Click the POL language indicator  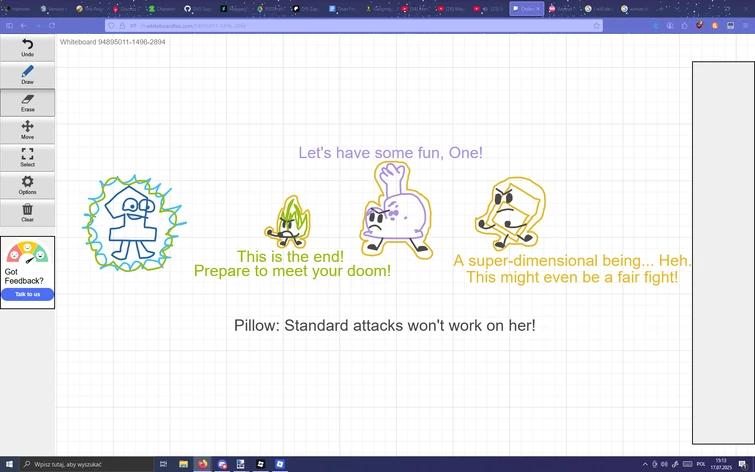pos(701,464)
